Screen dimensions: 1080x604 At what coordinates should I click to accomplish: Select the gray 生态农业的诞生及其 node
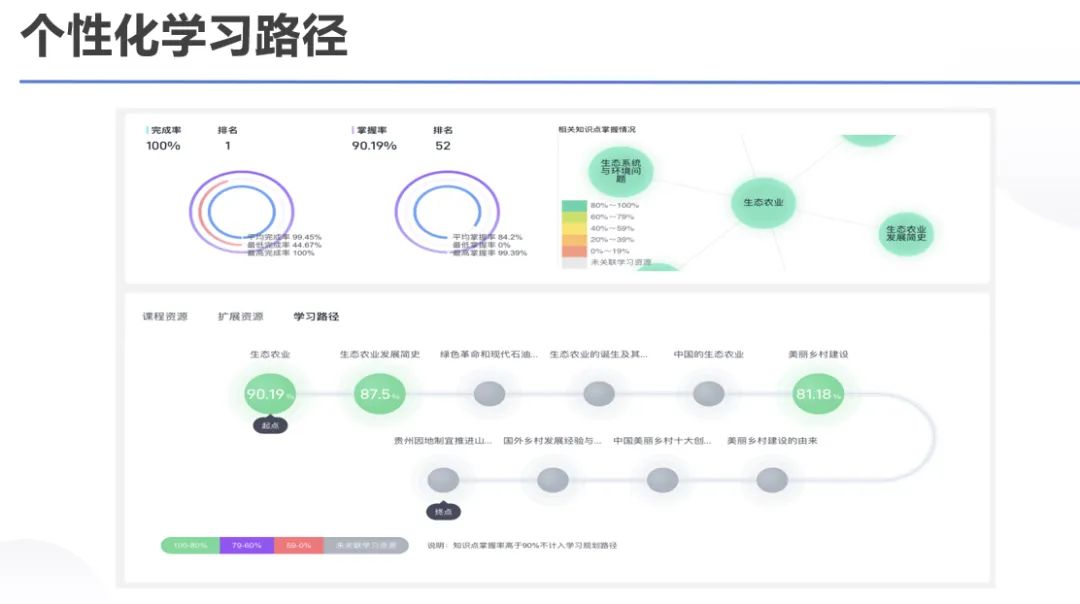pos(599,394)
